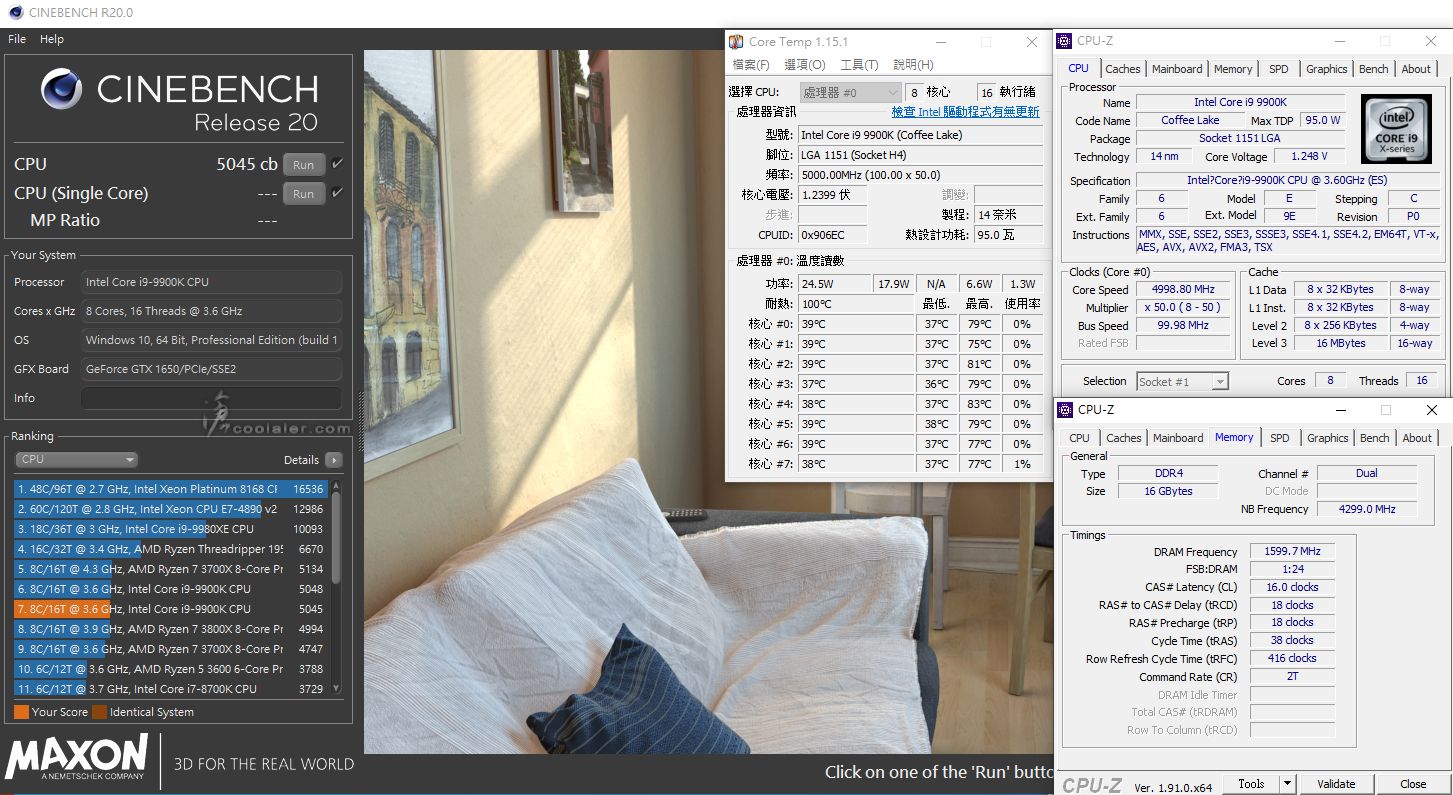Switch to SPD tab in upper CPU-Z
This screenshot has height=795, width=1453.
pos(1279,69)
